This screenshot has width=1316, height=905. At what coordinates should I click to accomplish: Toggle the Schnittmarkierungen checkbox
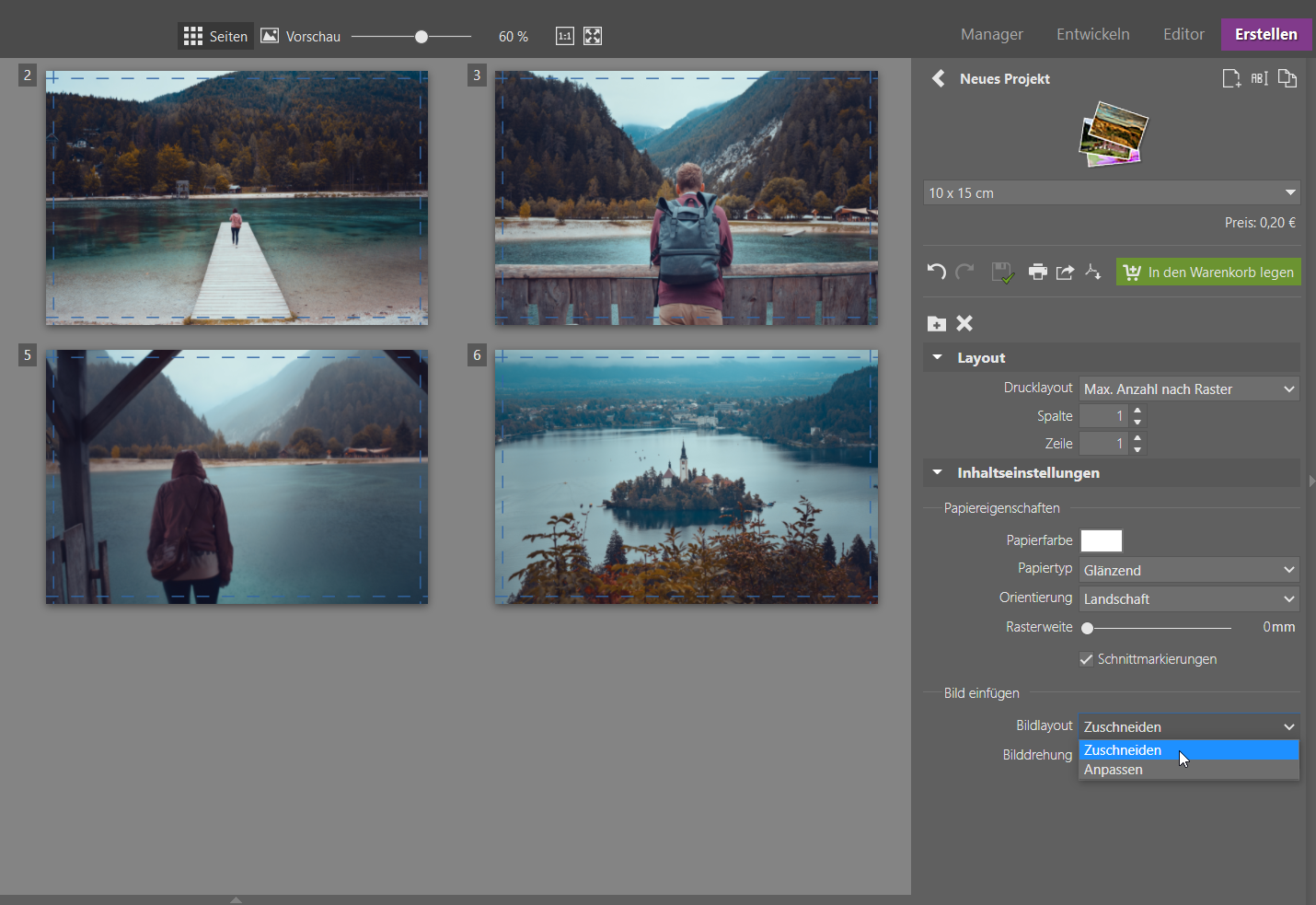click(1087, 659)
